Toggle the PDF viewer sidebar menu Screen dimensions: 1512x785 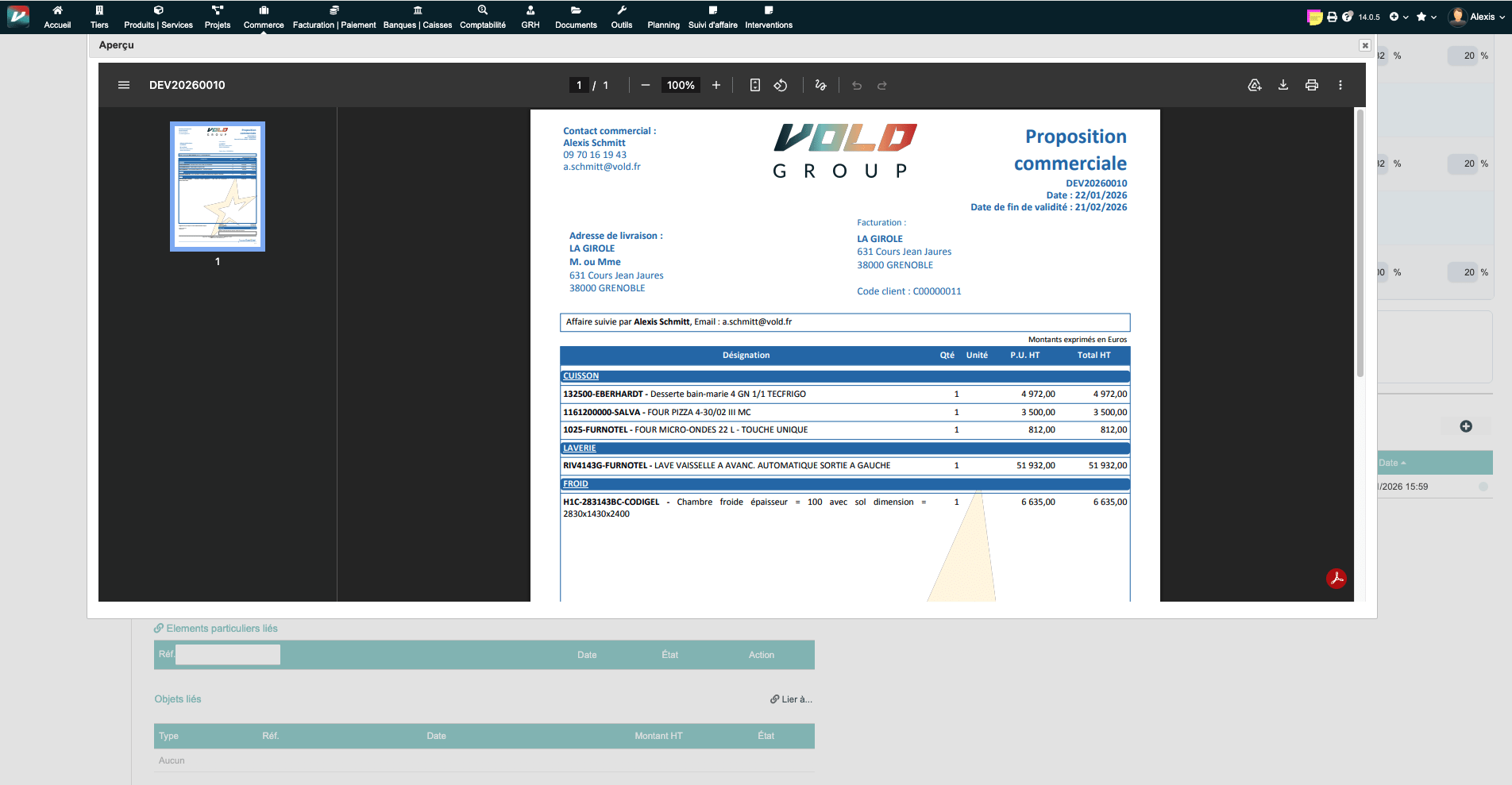(124, 85)
